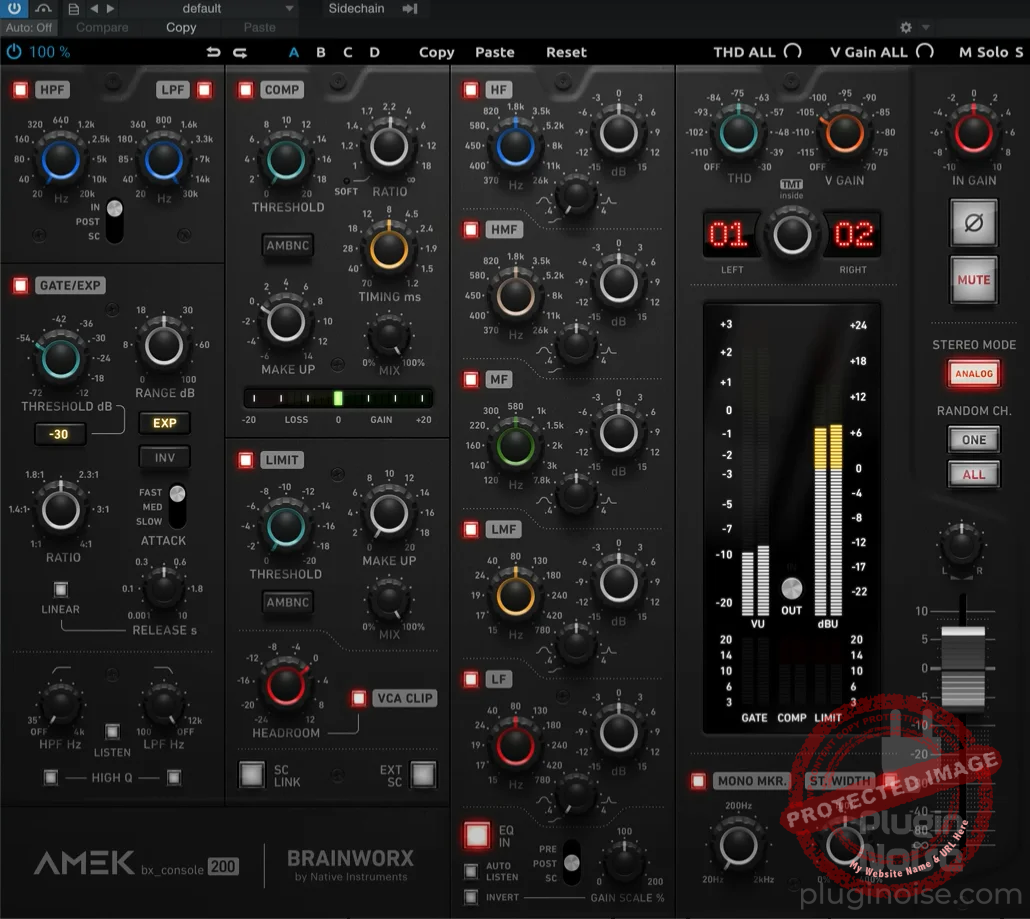Toggle the COMP section enable LED
This screenshot has height=919, width=1030.
click(x=246, y=89)
